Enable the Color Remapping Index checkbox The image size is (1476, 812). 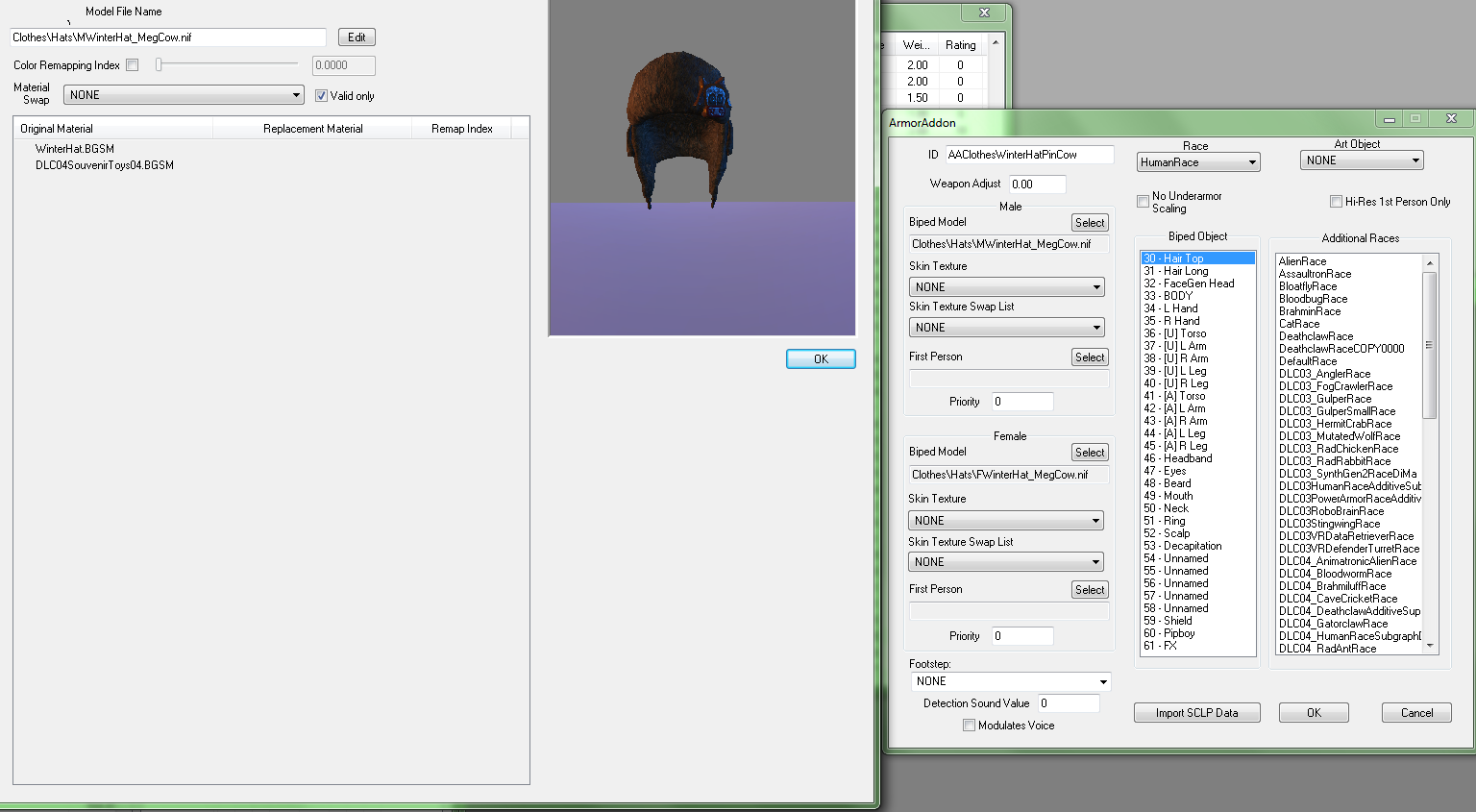[x=133, y=65]
